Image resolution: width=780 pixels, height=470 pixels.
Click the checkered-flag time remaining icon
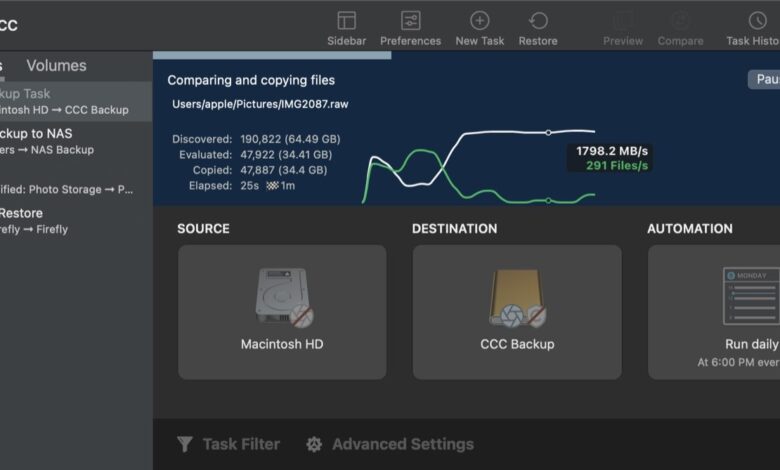(272, 186)
